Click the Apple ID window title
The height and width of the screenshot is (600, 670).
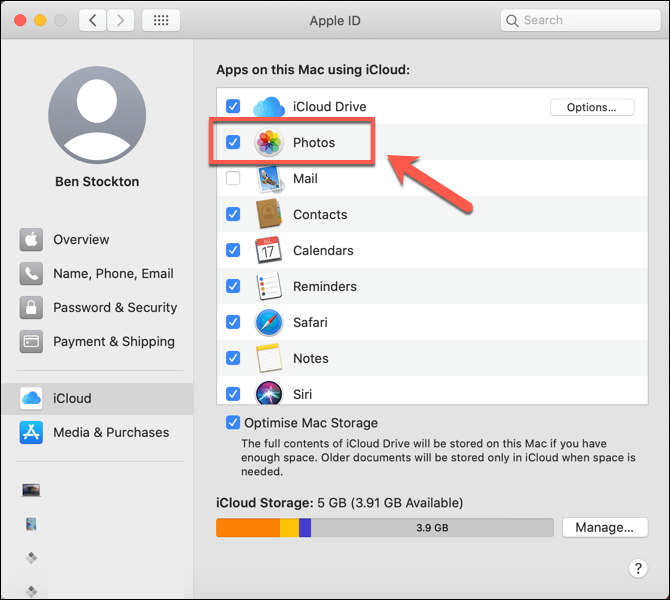[x=335, y=21]
